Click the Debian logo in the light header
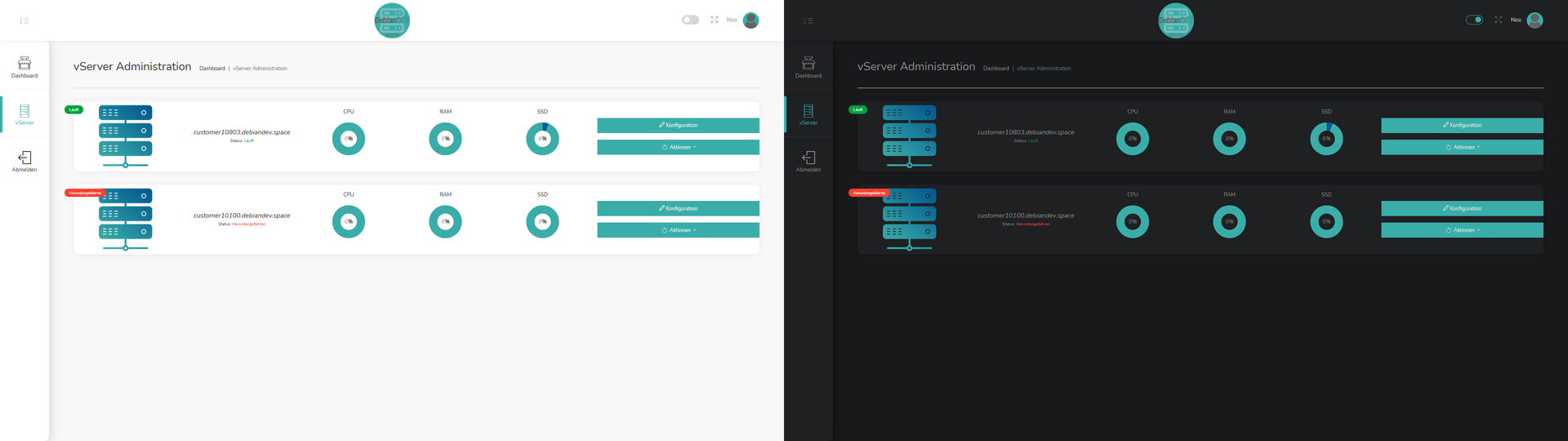Image resolution: width=1568 pixels, height=441 pixels. tap(392, 20)
